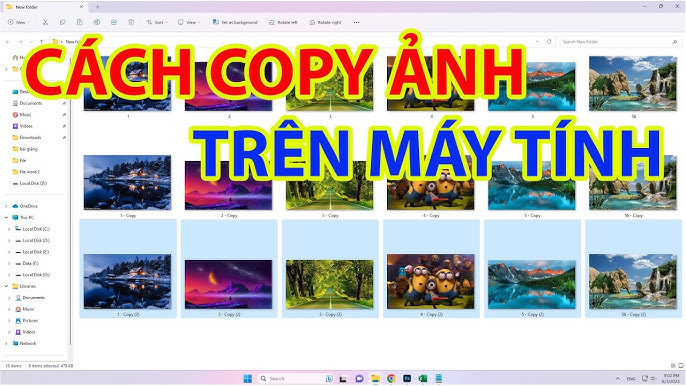
Task: Select Local Disk (G:) under This PC
Action: click(36, 275)
